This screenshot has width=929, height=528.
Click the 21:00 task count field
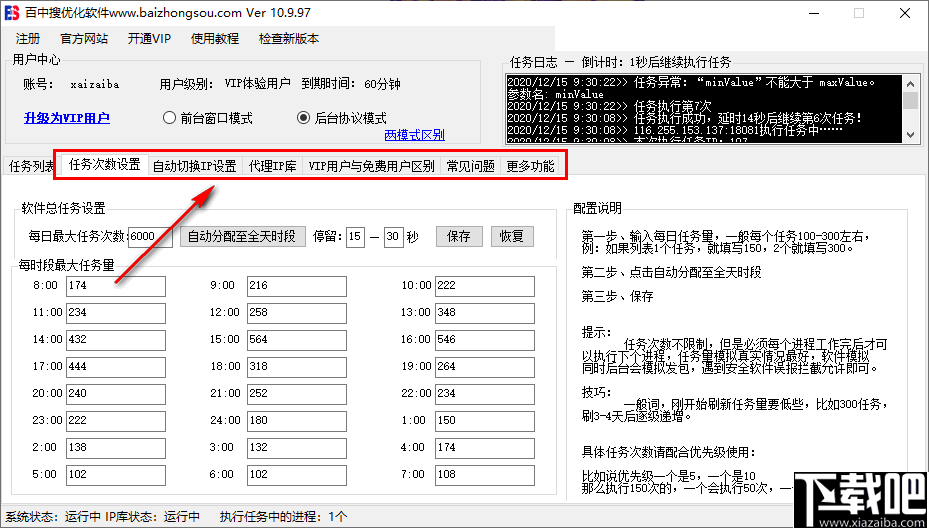pyautogui.click(x=297, y=393)
